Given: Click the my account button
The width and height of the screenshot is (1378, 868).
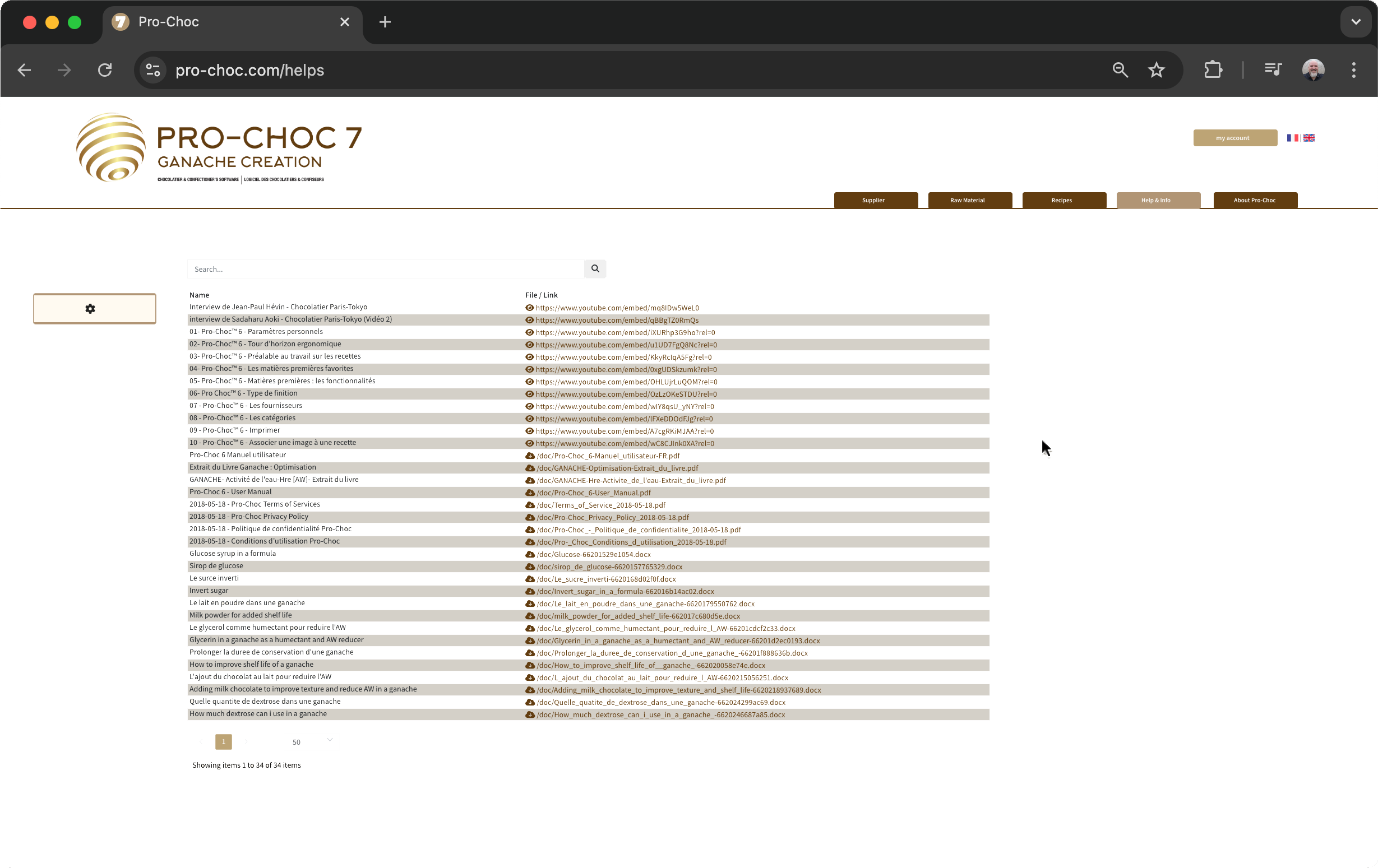Looking at the screenshot, I should pos(1234,138).
